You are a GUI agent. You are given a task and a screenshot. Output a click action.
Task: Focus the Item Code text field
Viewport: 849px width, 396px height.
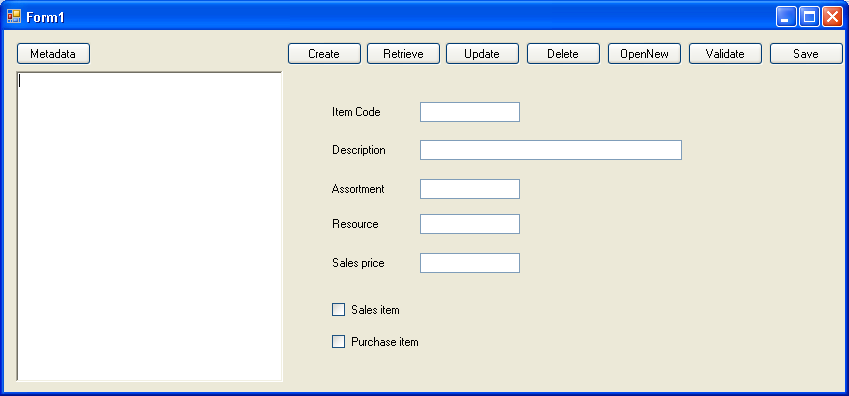click(x=470, y=112)
